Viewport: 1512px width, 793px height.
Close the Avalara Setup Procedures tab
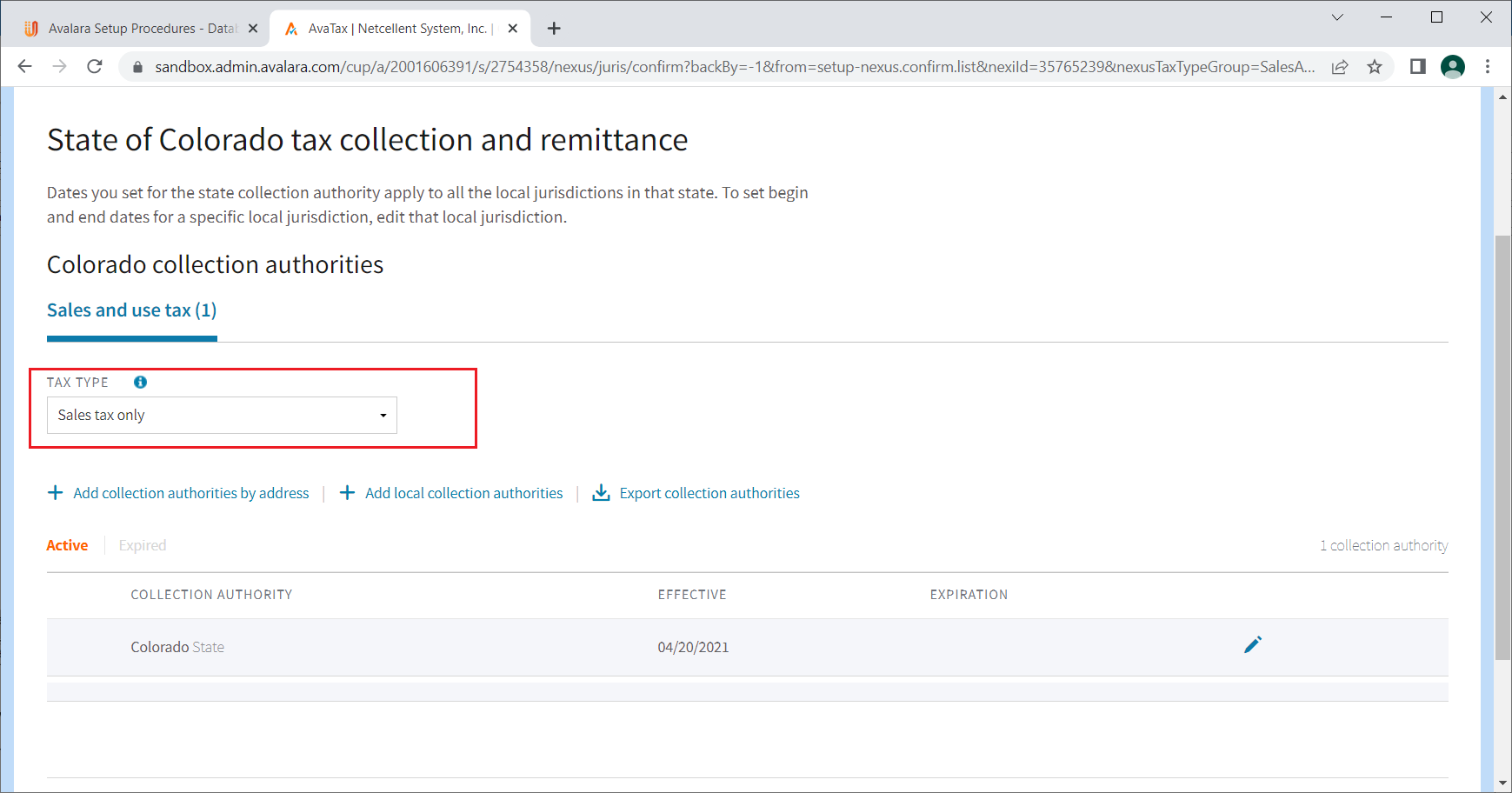point(253,29)
